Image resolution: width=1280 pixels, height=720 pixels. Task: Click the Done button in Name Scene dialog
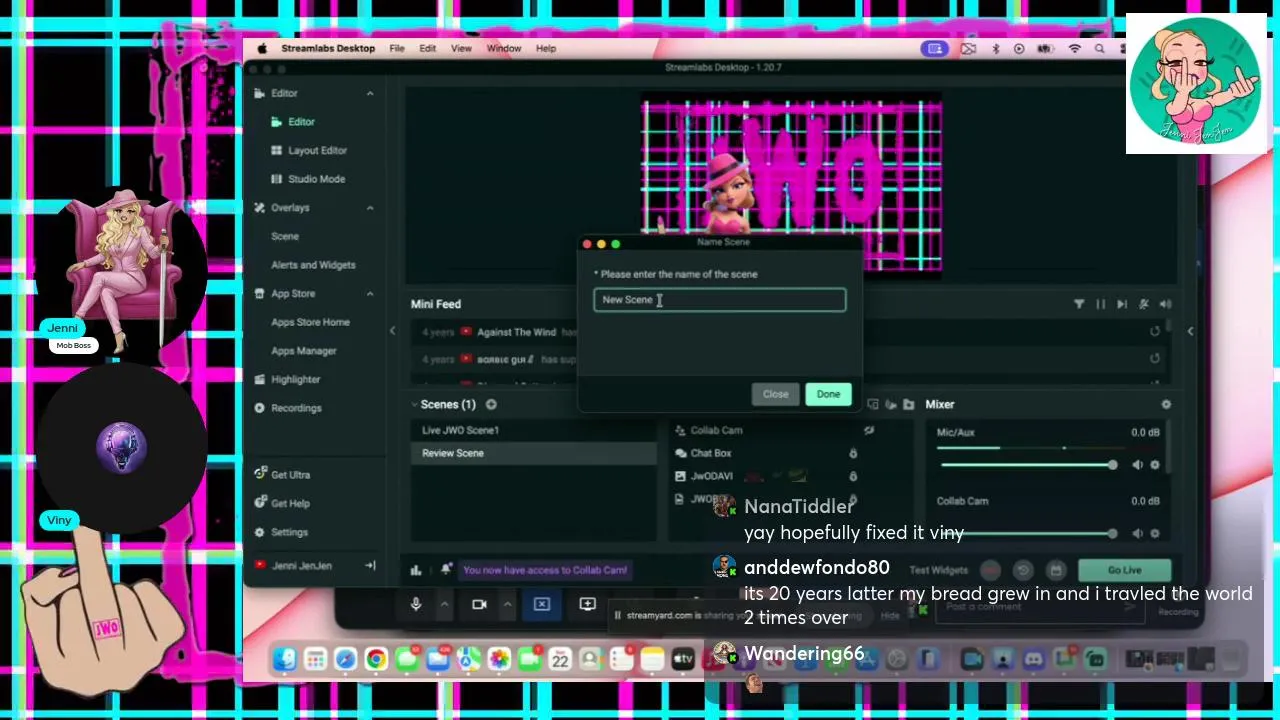click(828, 394)
